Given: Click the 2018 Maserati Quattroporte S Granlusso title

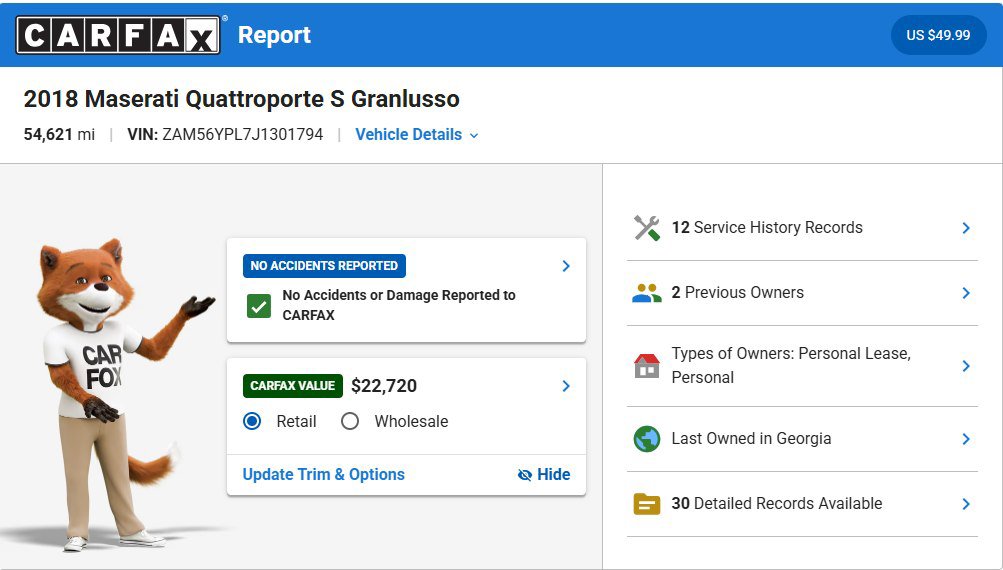Looking at the screenshot, I should 242,99.
